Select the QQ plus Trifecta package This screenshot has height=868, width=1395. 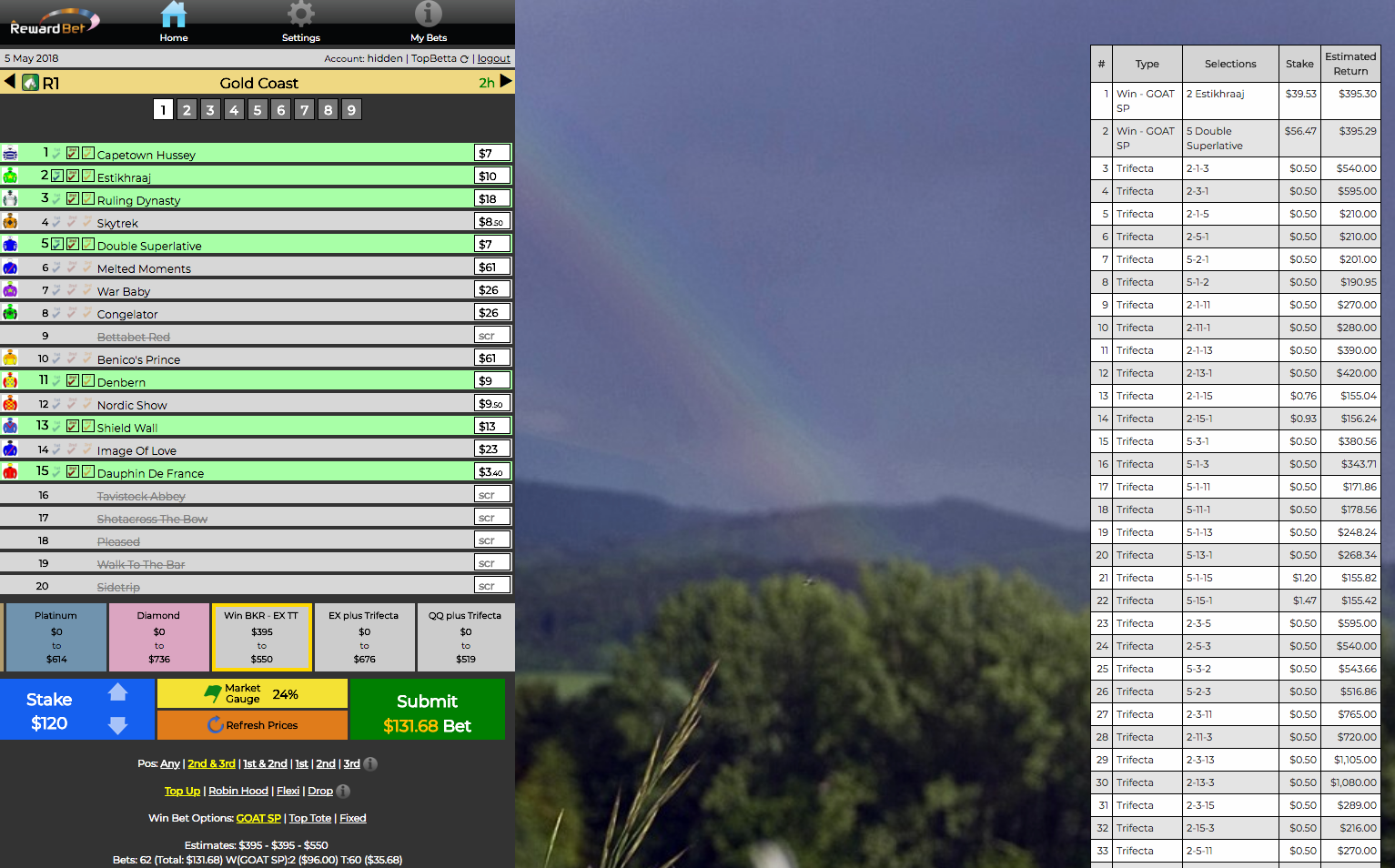pyautogui.click(x=466, y=637)
